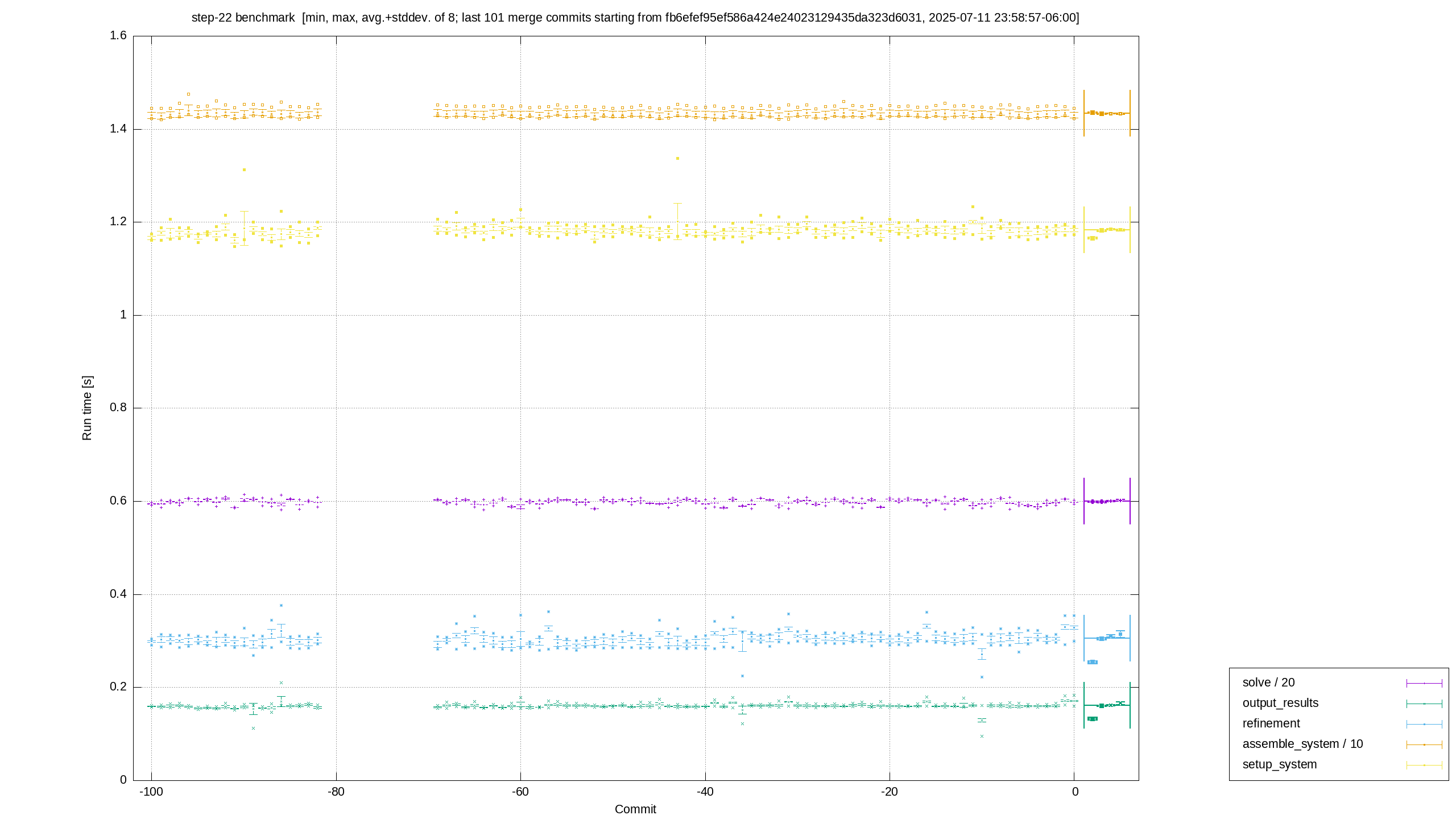Click the 'refinement' legend label
This screenshot has height=819, width=1456.
[1271, 723]
